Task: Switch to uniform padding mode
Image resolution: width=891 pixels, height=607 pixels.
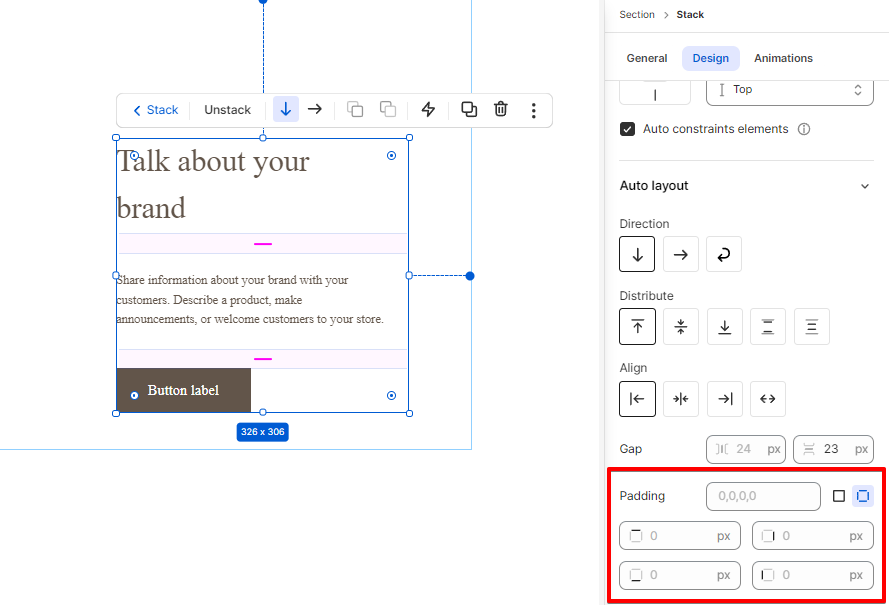Action: pos(839,496)
